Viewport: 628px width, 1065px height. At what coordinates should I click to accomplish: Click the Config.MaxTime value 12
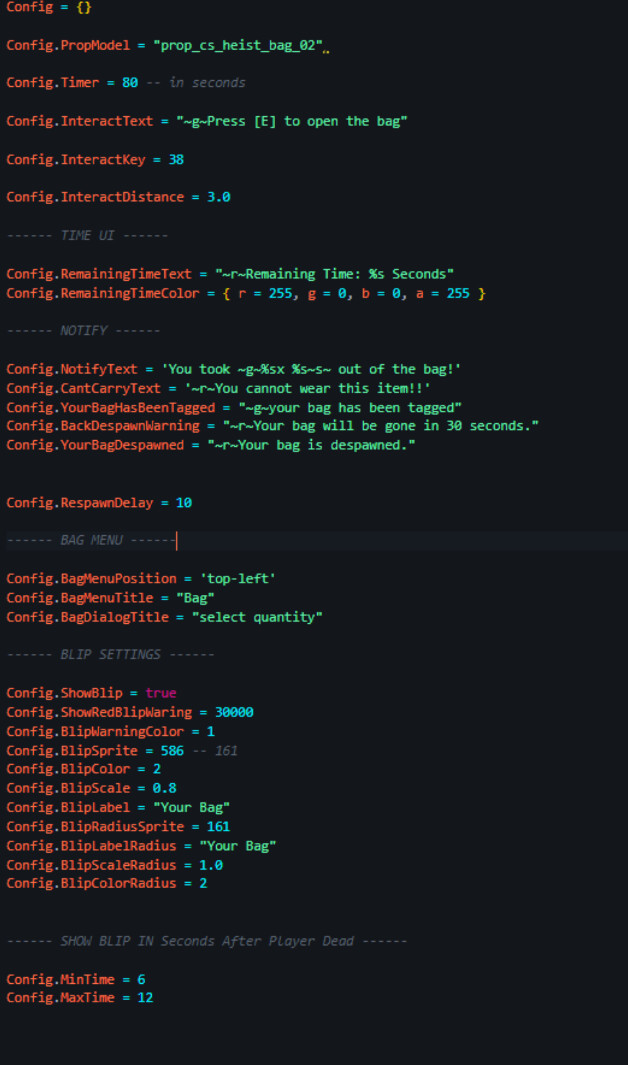[145, 998]
